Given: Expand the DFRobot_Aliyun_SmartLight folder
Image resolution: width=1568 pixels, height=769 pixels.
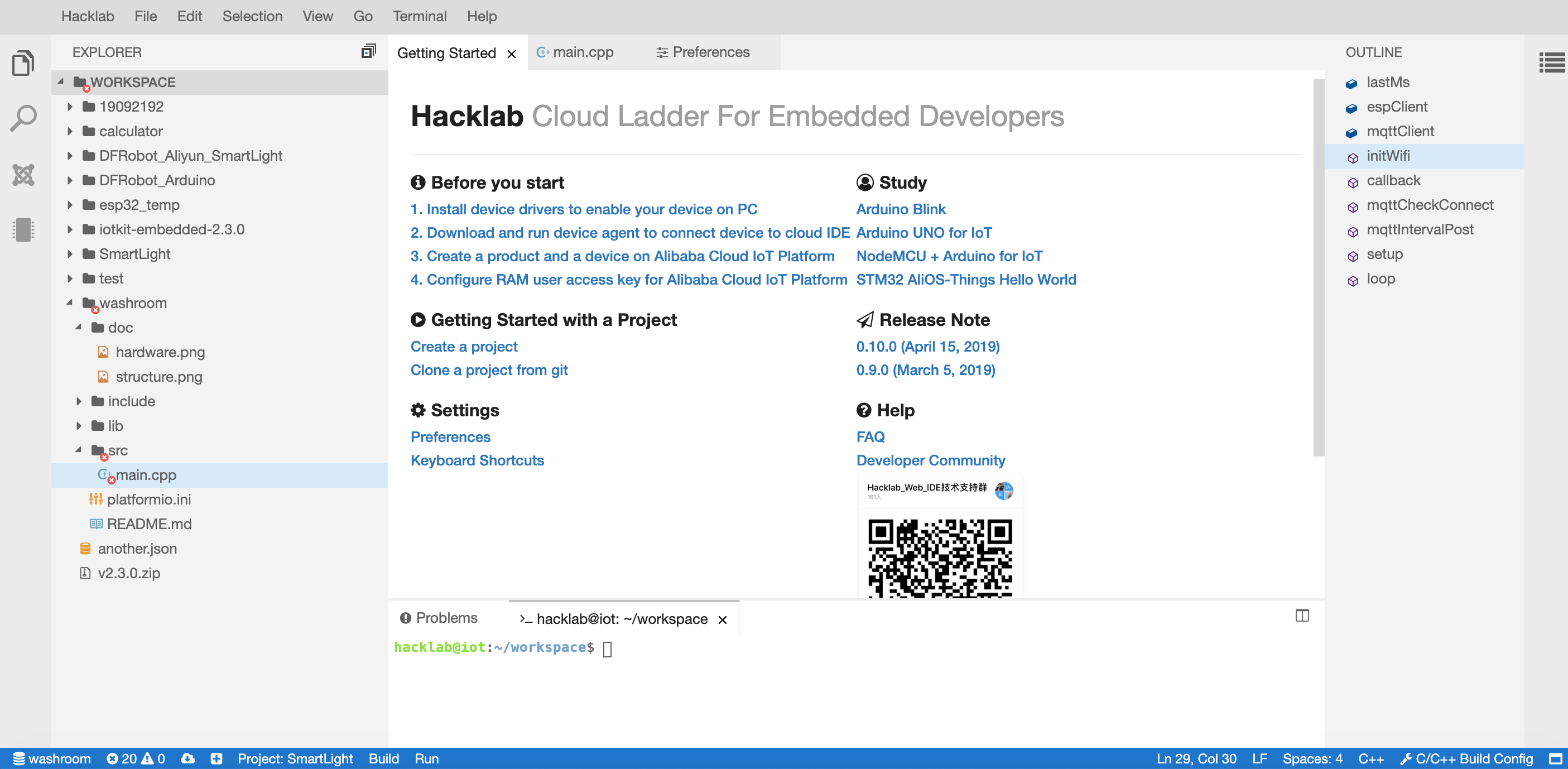Looking at the screenshot, I should (69, 156).
